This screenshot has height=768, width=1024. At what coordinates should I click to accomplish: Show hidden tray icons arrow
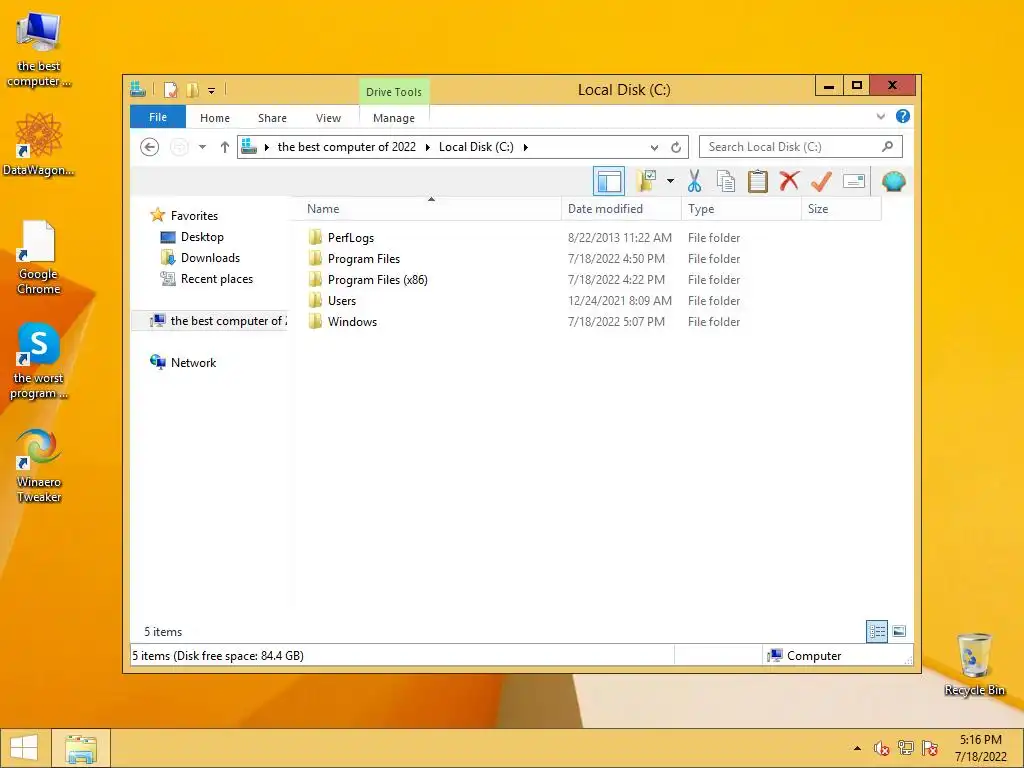coord(857,748)
